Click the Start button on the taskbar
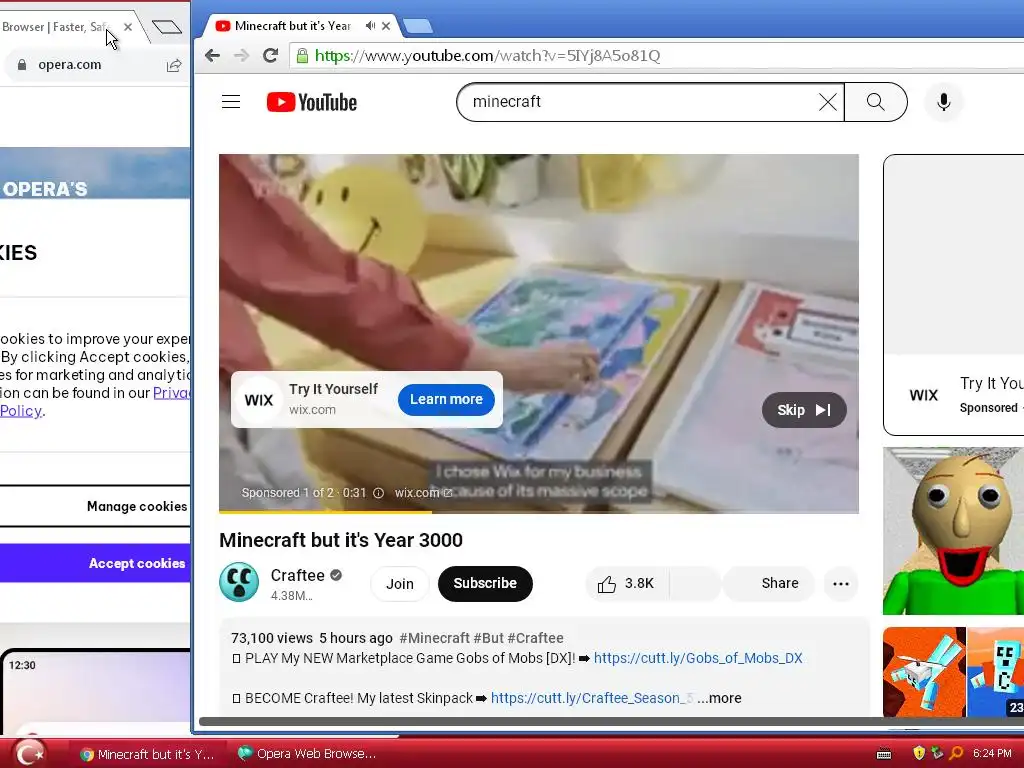1024x768 pixels. (30, 753)
